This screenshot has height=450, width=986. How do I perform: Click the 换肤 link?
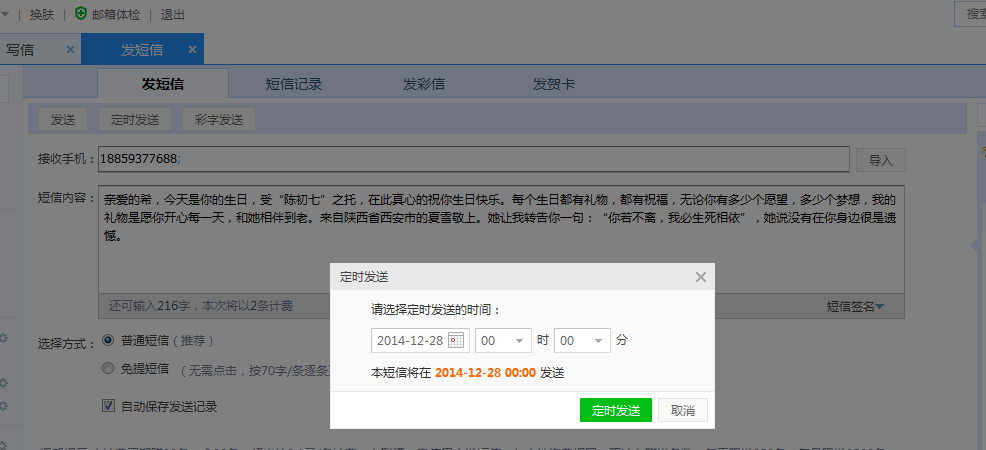point(42,14)
